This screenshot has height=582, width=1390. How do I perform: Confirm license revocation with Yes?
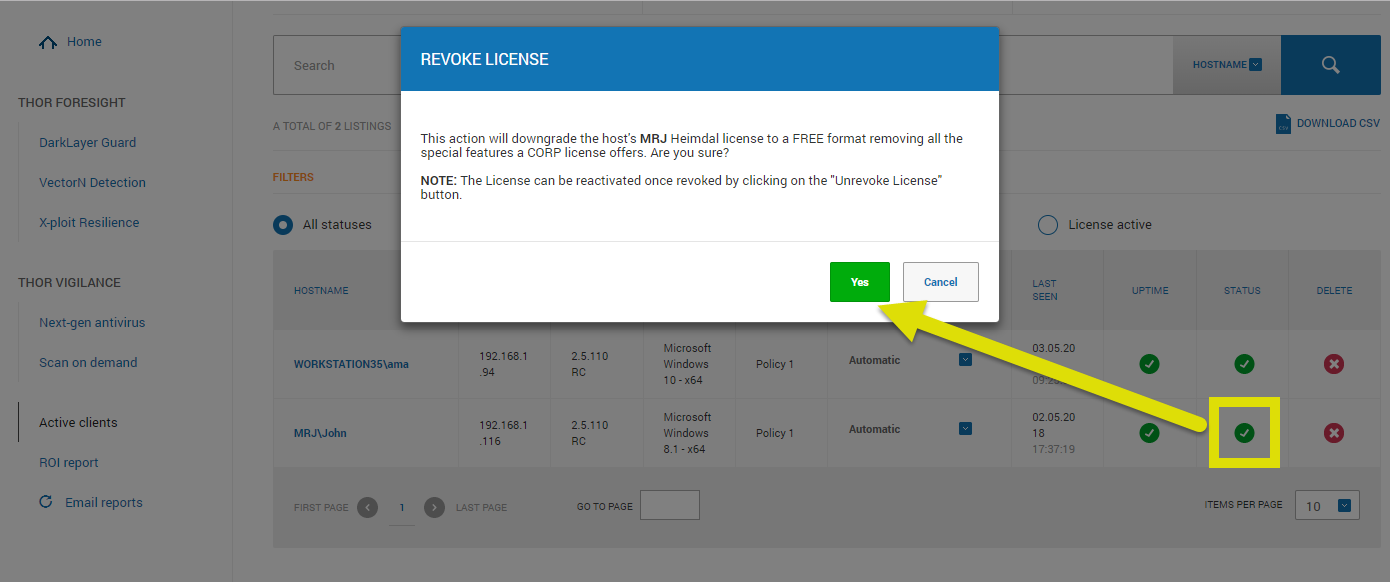click(859, 282)
